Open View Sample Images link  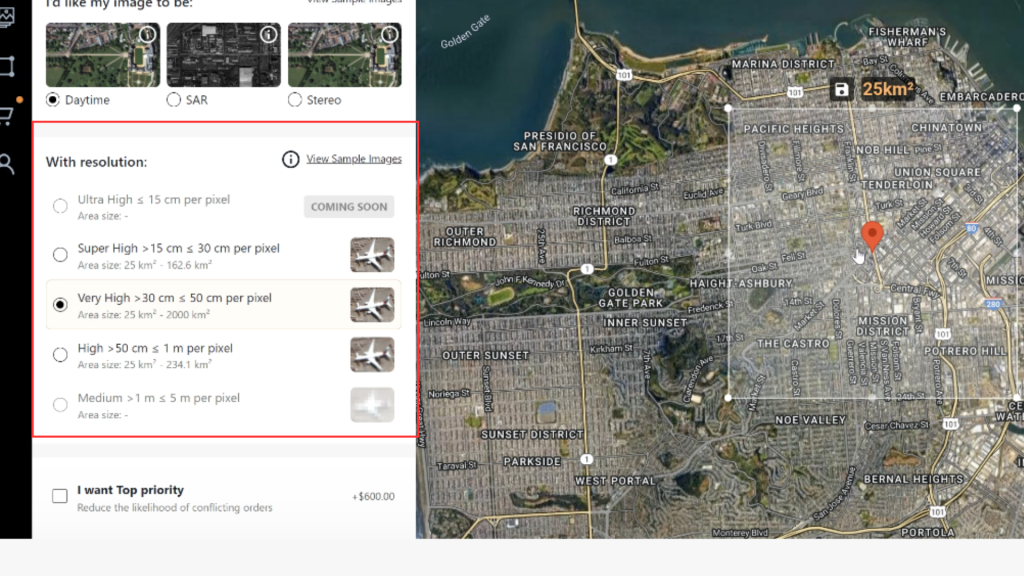(354, 159)
